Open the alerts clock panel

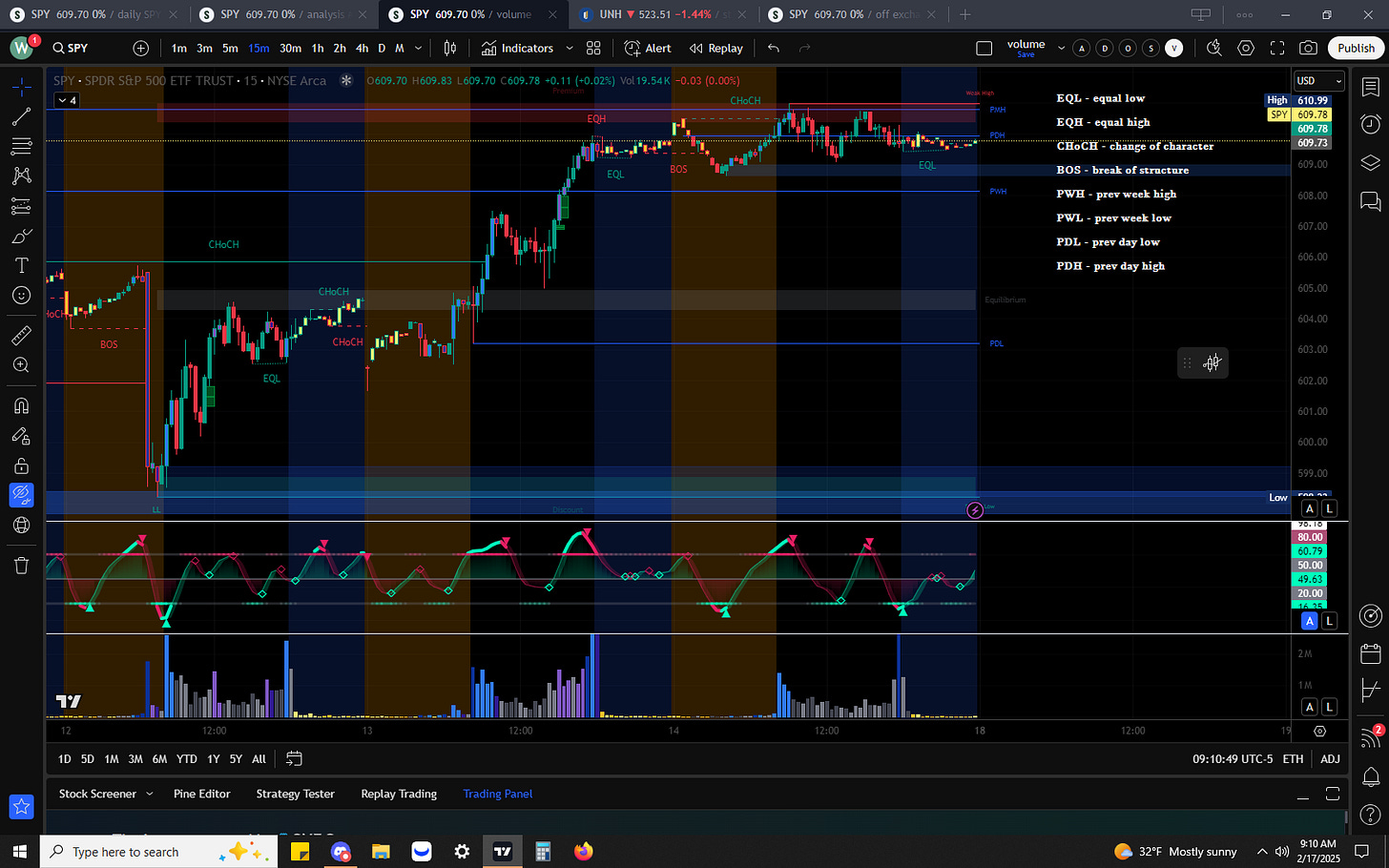[x=1370, y=124]
